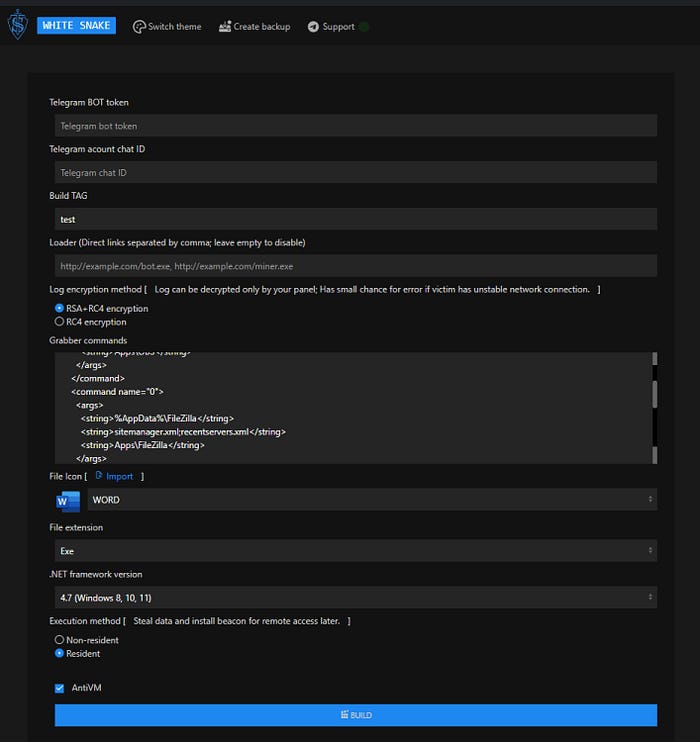
Task: Click the White Snake shield logo
Action: click(x=18, y=25)
